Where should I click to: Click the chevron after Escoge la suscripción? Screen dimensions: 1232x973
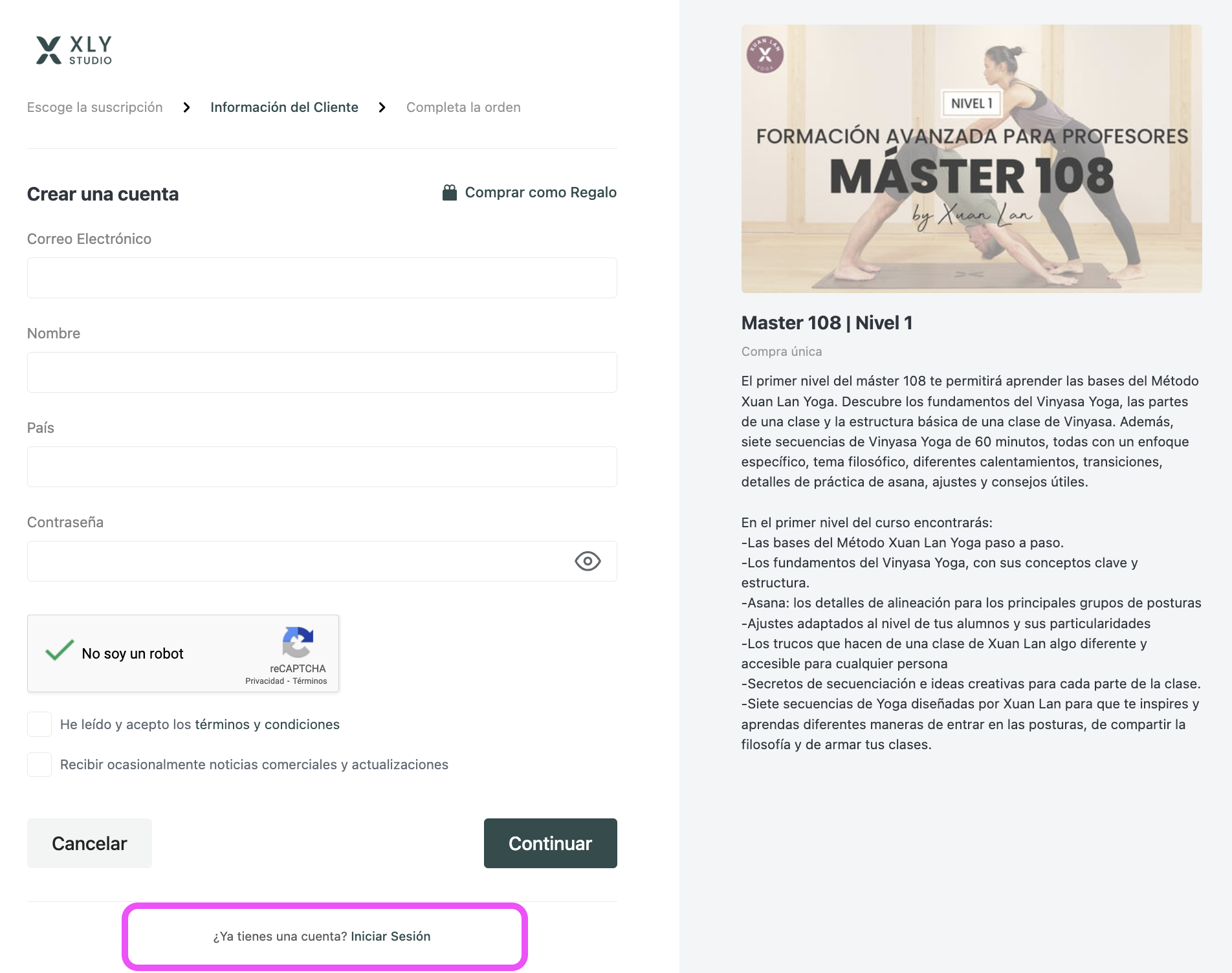(x=186, y=107)
